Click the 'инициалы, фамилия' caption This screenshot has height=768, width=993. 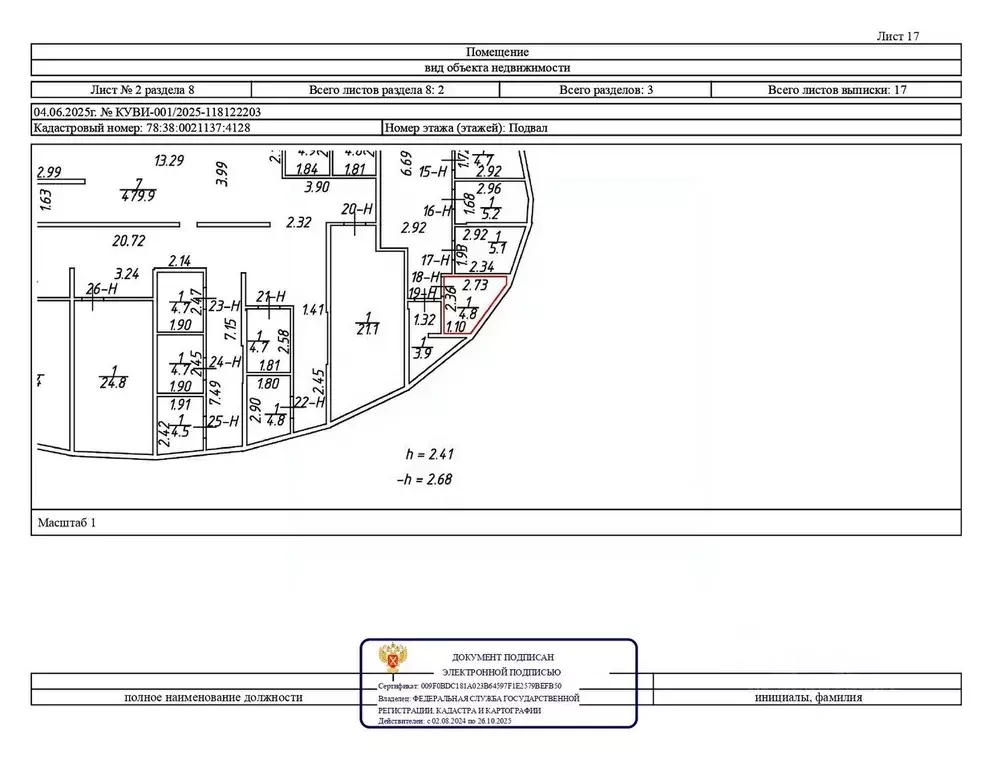808,698
